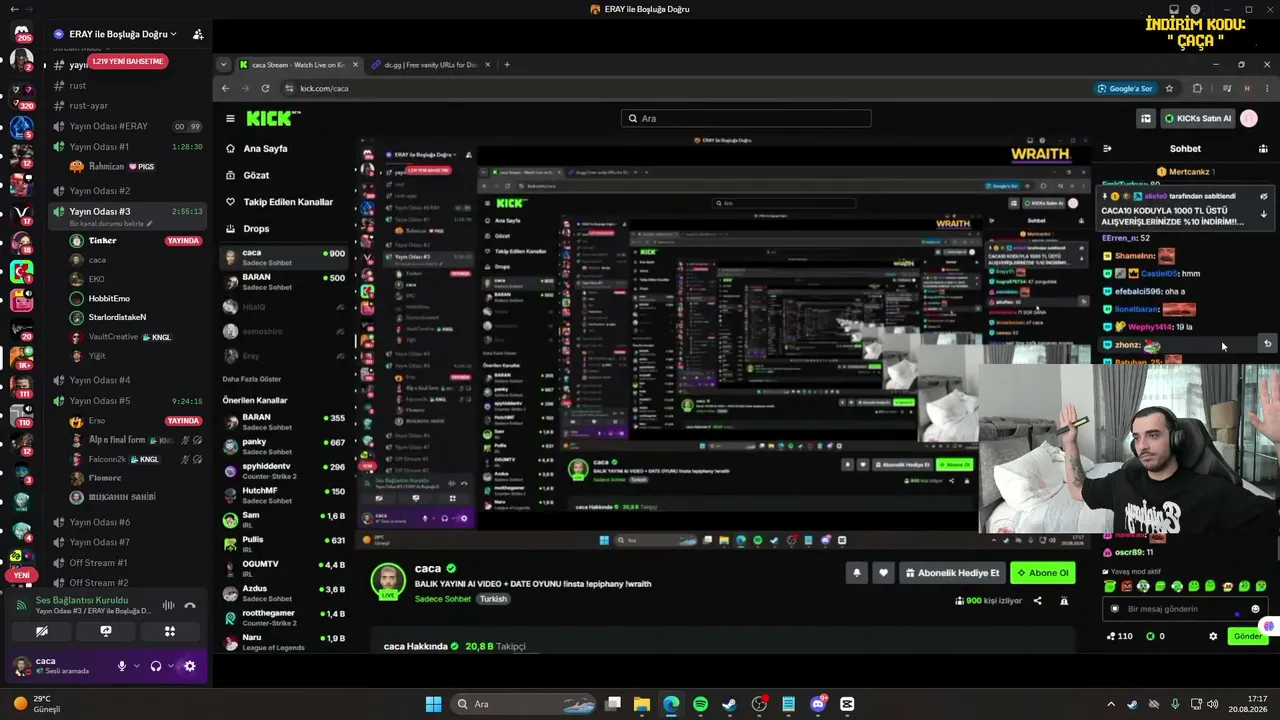Follow caca with the heart icon
The image size is (1280, 720).
[x=883, y=573]
